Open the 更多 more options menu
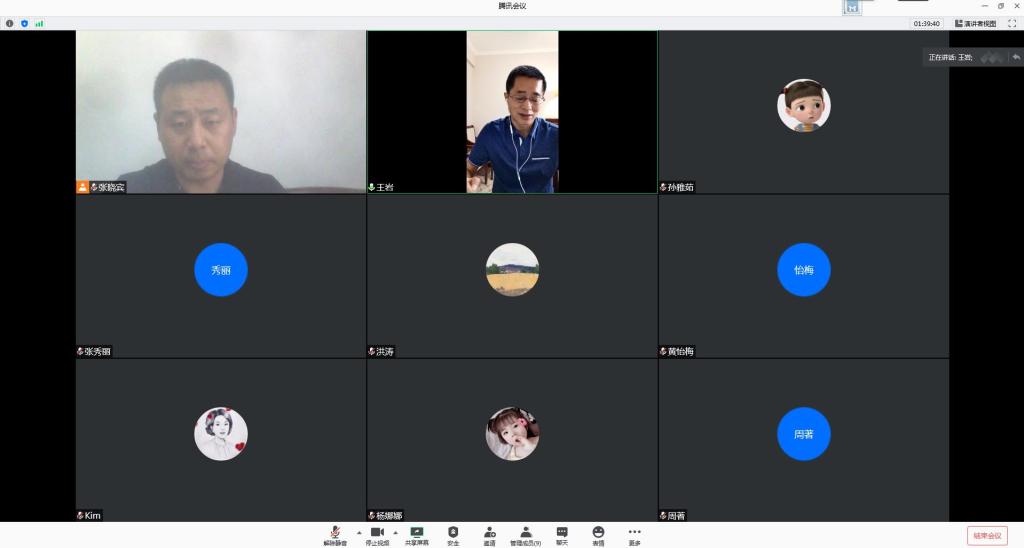Screen dimensions: 1024x548 (x=634, y=534)
